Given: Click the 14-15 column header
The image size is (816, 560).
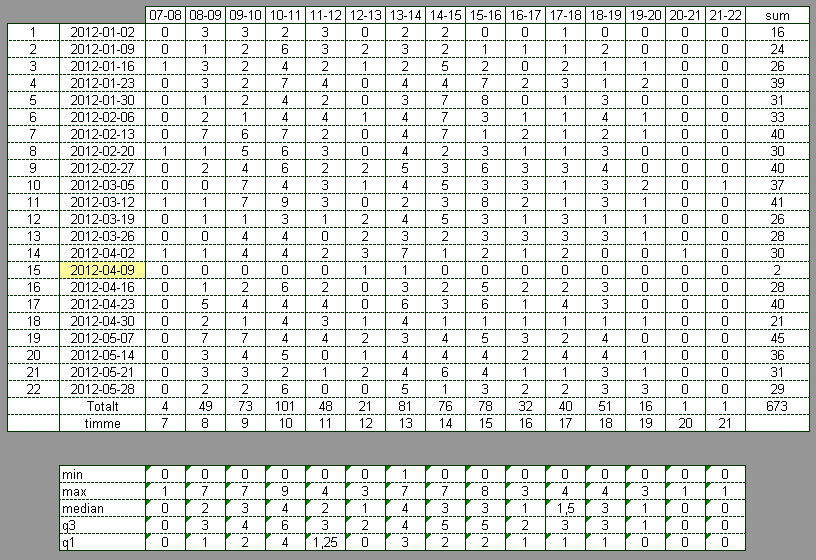Looking at the screenshot, I should [445, 15].
